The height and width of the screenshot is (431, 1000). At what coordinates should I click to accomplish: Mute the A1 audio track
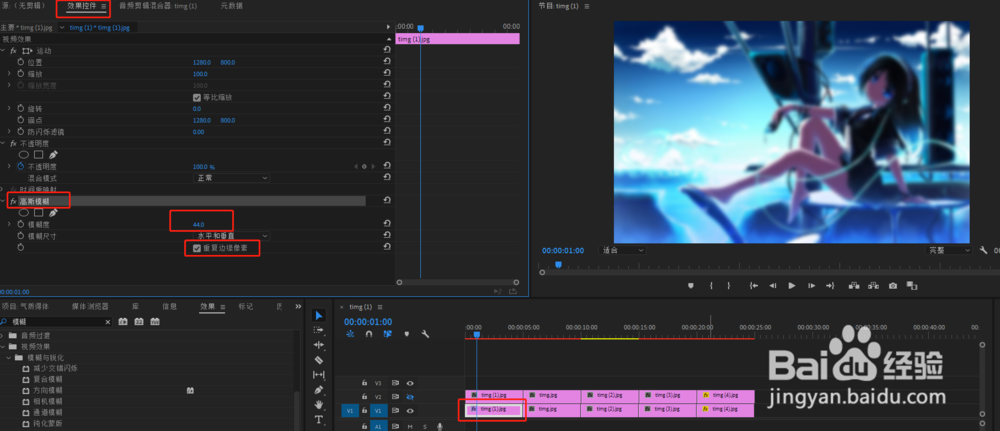pyautogui.click(x=410, y=426)
